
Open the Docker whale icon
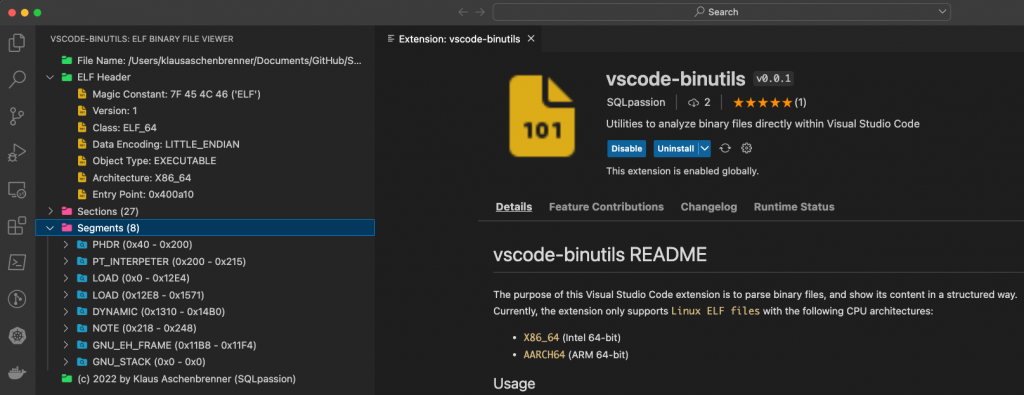coord(17,373)
